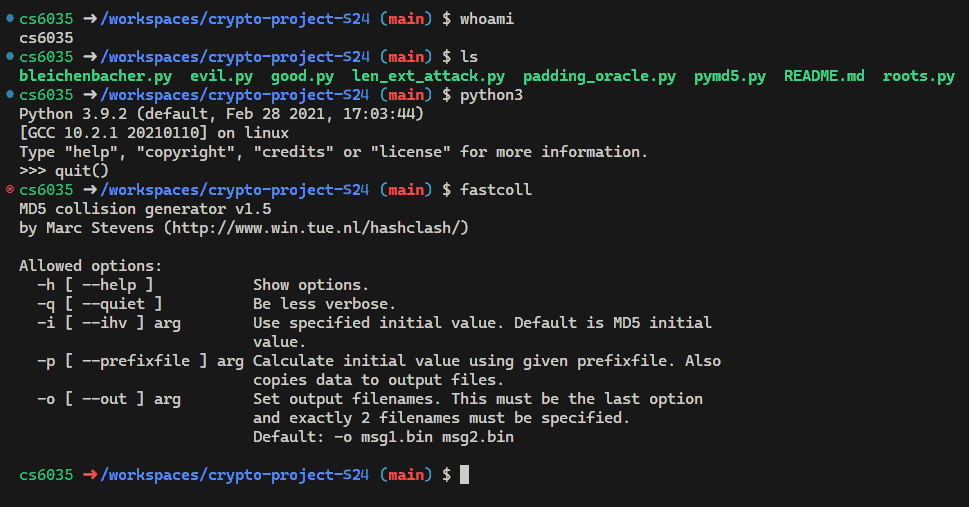Click the blue dot beside ls command
This screenshot has width=969, height=507.
click(x=10, y=56)
